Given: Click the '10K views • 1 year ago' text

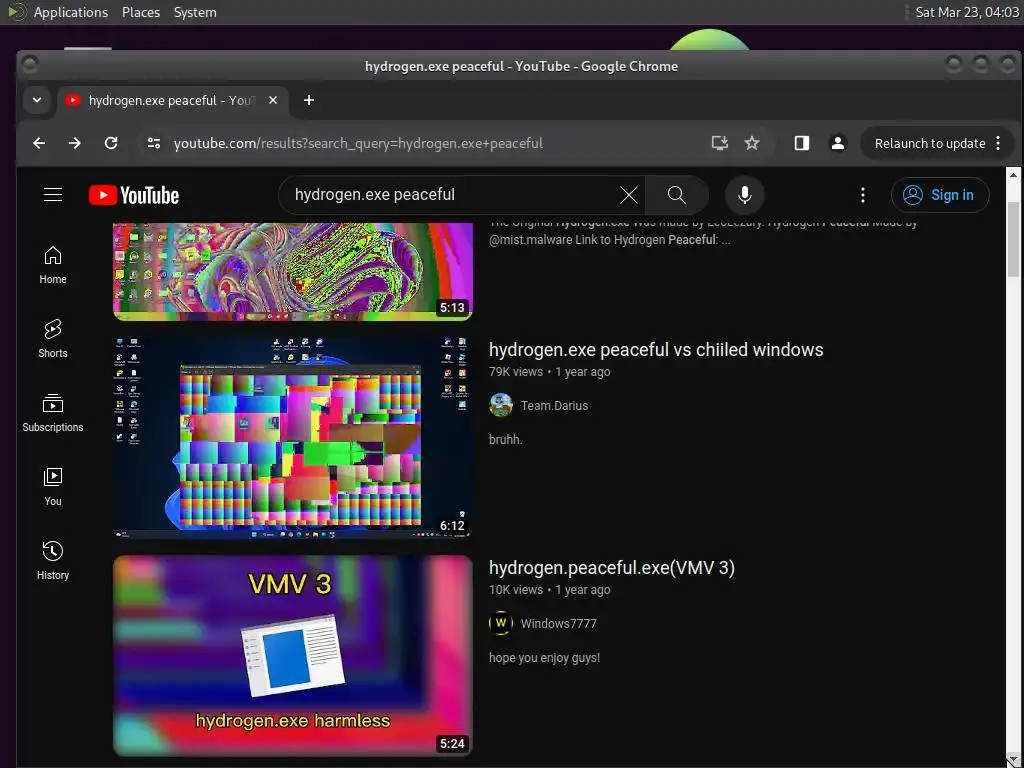Looking at the screenshot, I should click(x=549, y=590).
